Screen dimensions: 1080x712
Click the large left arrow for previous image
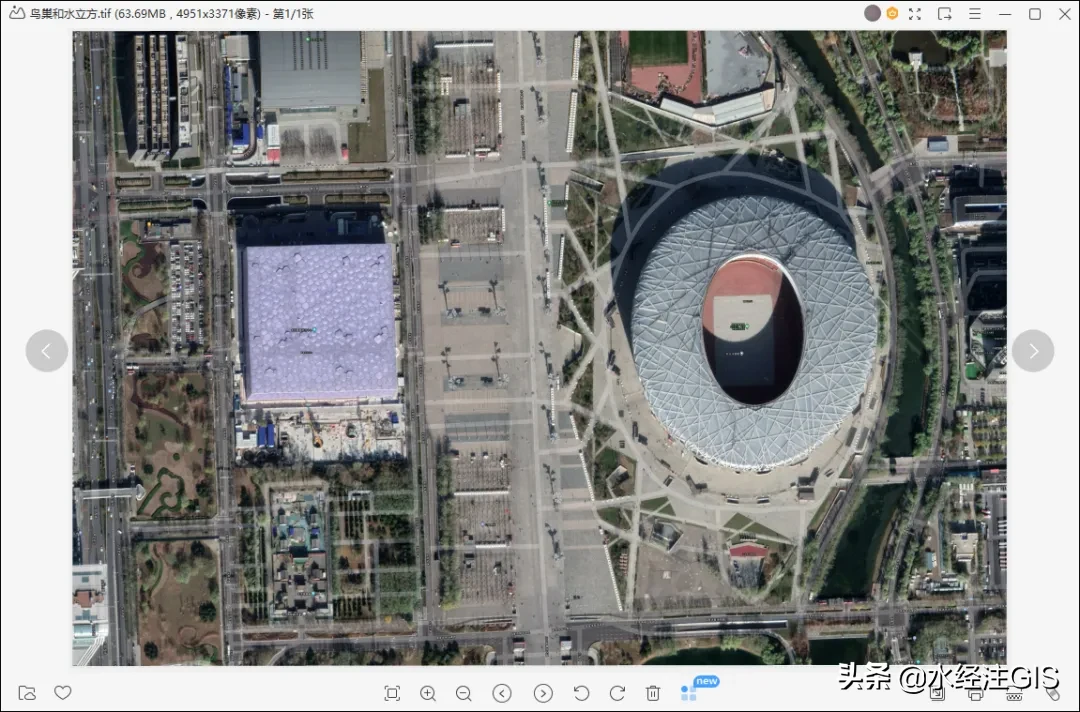(47, 351)
